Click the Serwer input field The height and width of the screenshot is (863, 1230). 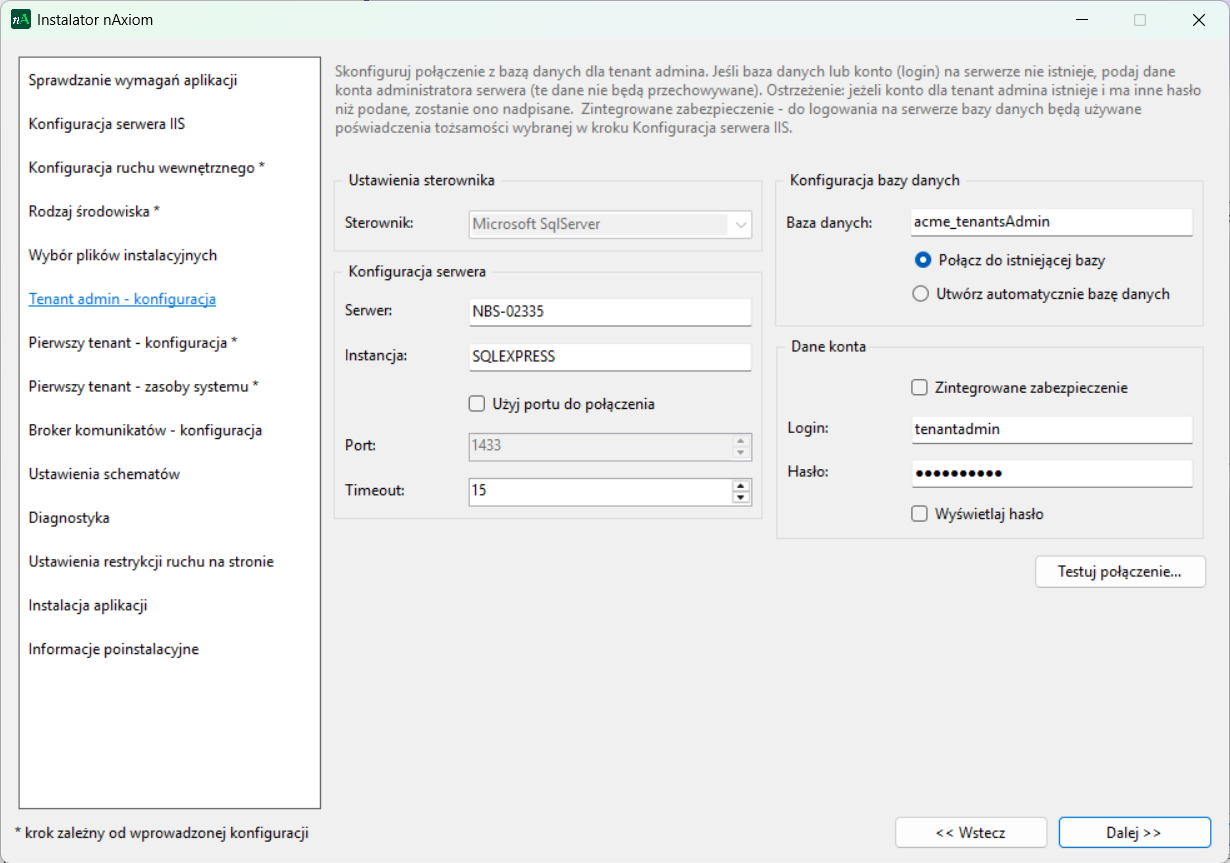click(609, 312)
